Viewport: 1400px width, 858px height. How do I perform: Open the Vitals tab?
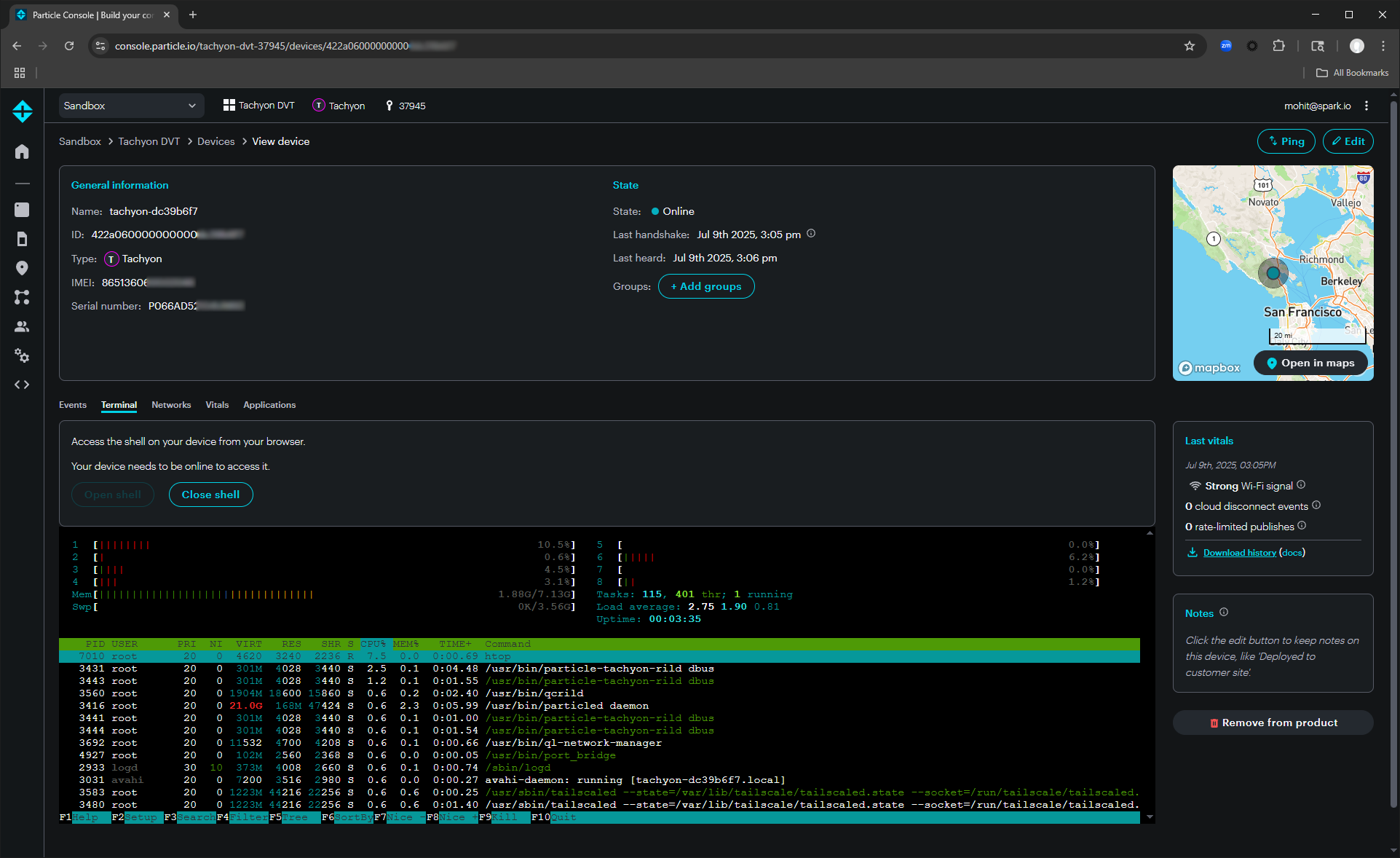click(x=217, y=405)
